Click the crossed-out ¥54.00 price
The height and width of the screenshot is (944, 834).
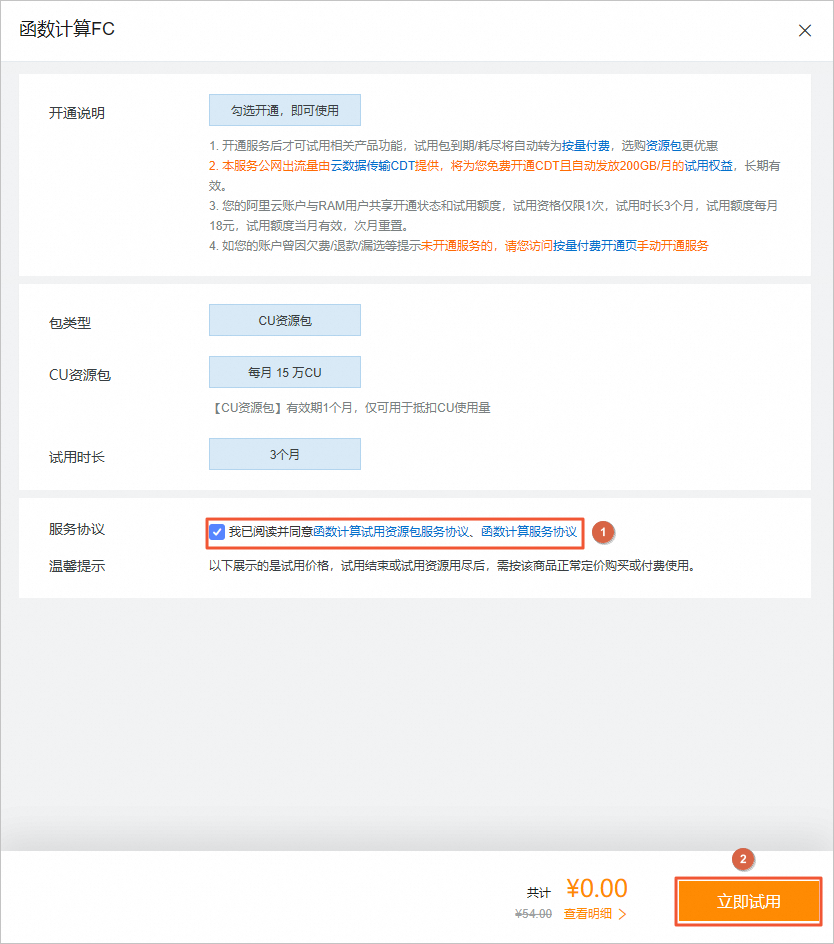[534, 914]
